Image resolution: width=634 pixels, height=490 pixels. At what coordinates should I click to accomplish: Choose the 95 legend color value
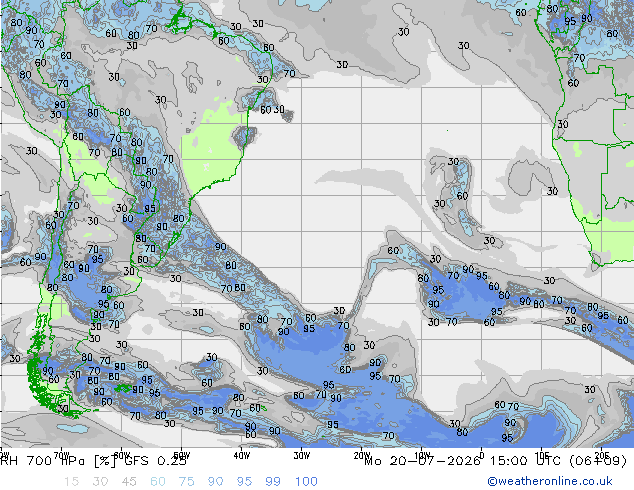(244, 482)
